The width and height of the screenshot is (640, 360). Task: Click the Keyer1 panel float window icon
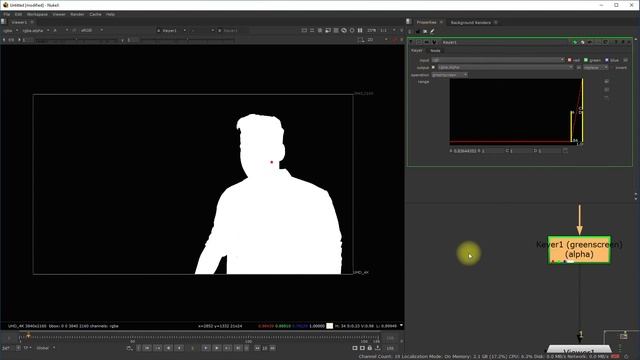(x=623, y=42)
